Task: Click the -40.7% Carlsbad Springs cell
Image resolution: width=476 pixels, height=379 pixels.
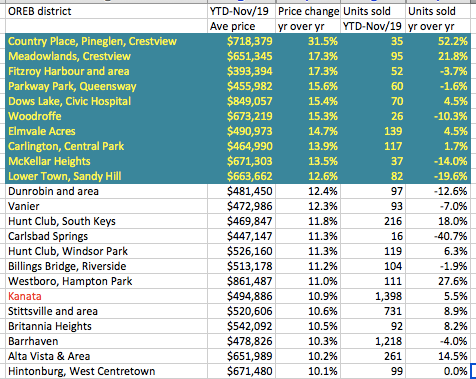Action: click(x=438, y=236)
